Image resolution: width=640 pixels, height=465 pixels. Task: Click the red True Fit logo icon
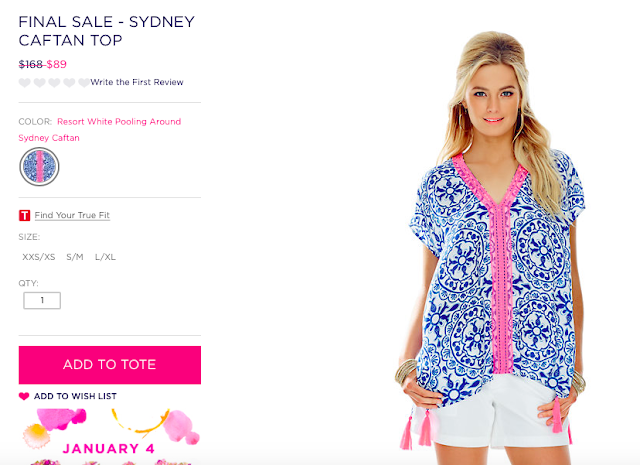coord(24,215)
